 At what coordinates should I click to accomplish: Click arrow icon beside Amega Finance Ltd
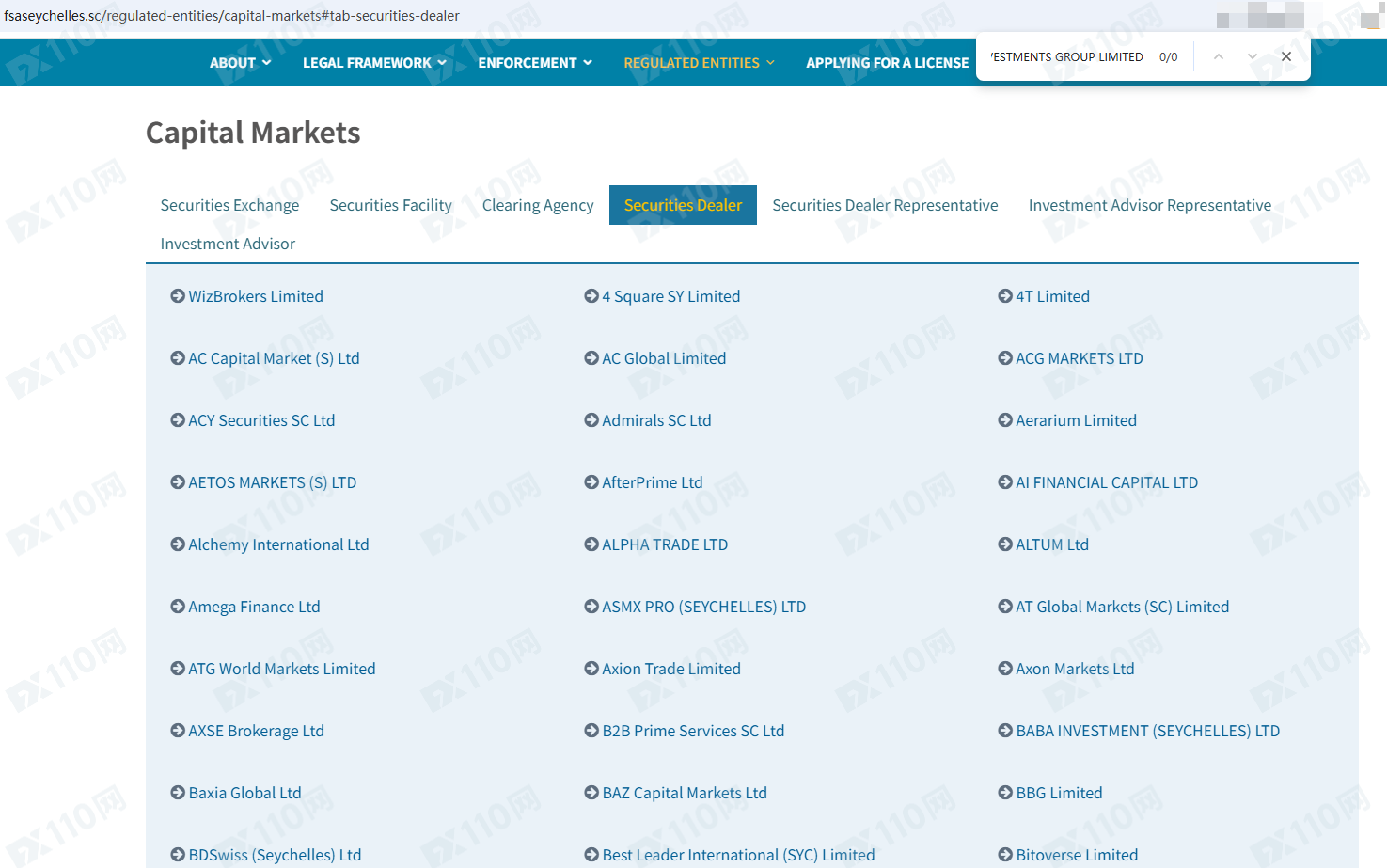pyautogui.click(x=177, y=607)
